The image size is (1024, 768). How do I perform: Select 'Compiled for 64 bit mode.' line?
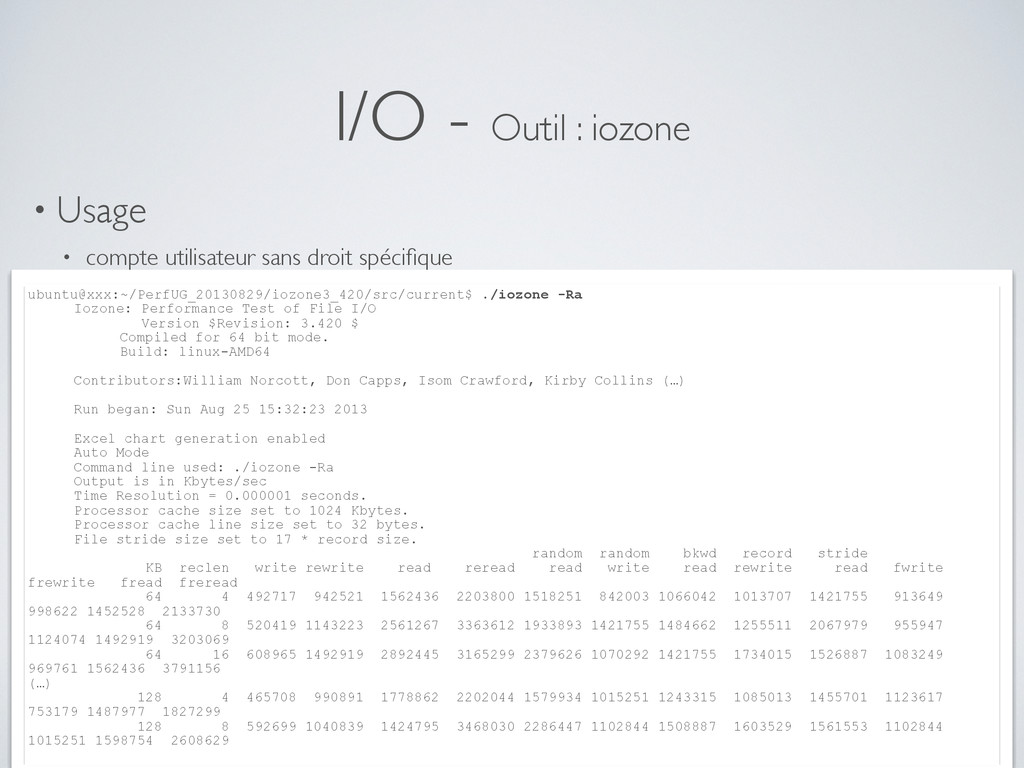(x=223, y=338)
